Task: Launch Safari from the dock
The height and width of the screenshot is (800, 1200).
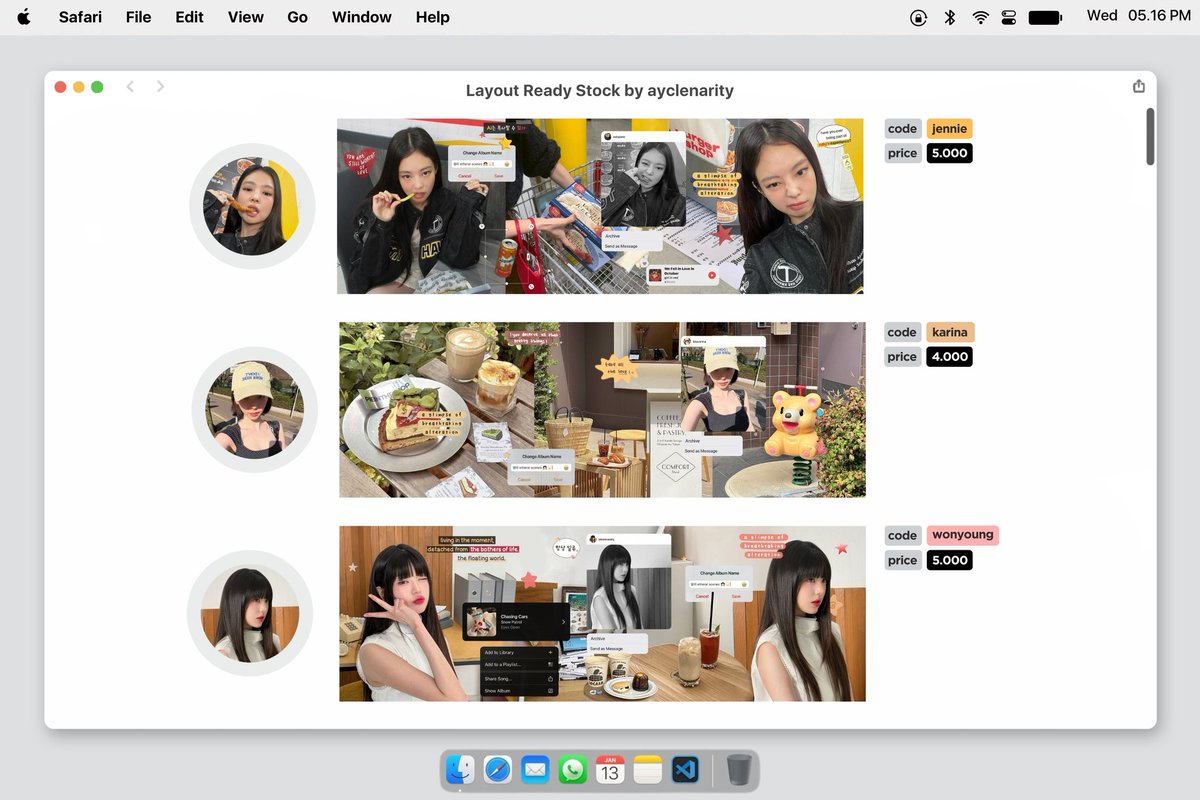Action: click(x=498, y=770)
